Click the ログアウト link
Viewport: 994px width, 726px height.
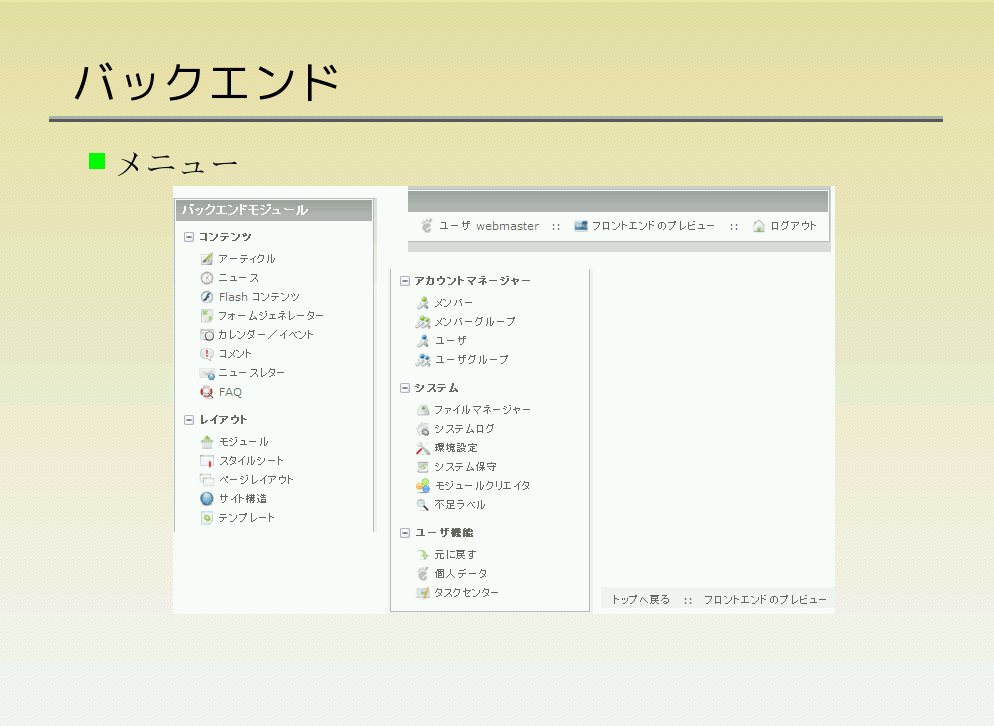coord(793,226)
